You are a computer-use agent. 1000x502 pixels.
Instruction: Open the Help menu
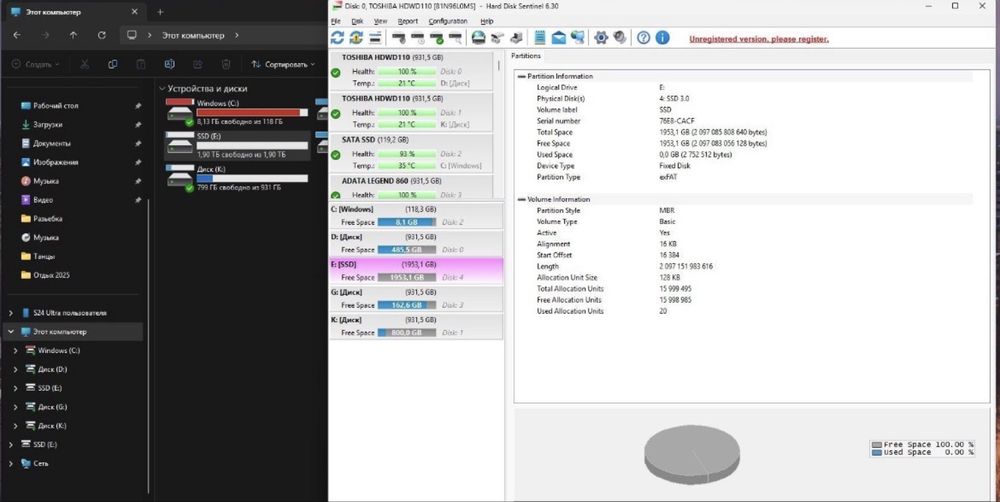487,21
